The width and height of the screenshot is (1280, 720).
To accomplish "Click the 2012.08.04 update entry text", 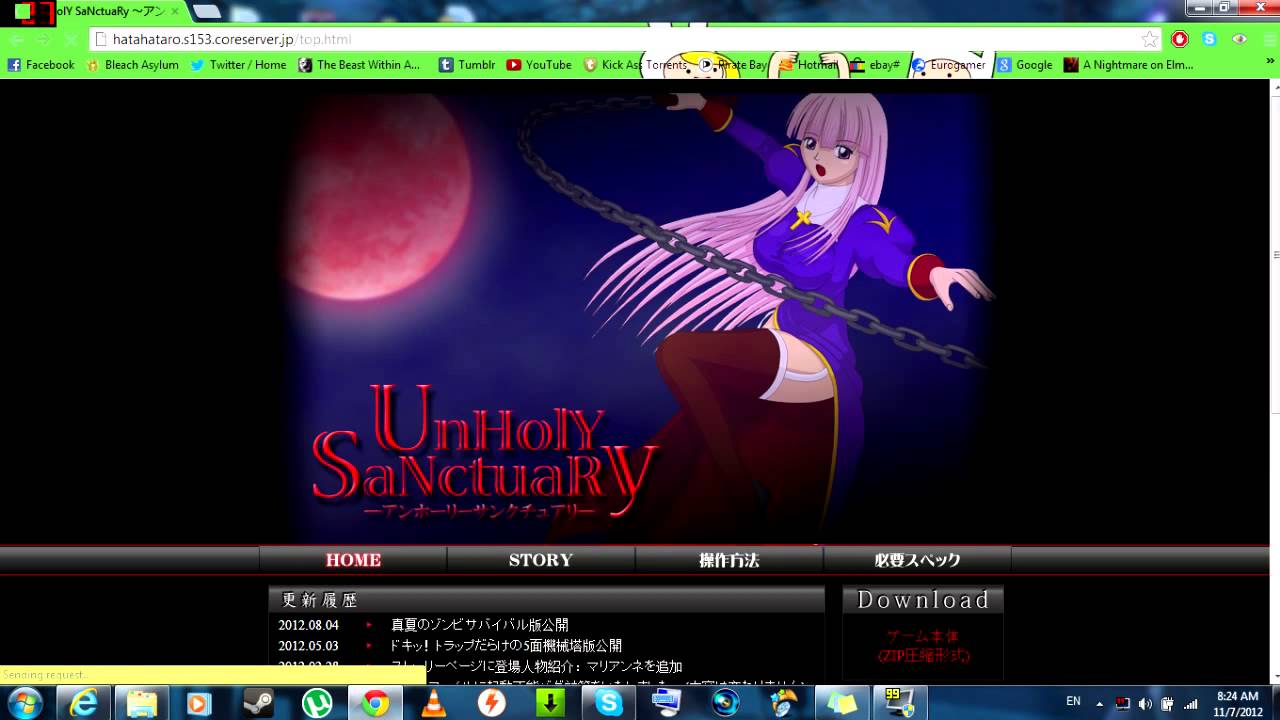I will click(479, 625).
